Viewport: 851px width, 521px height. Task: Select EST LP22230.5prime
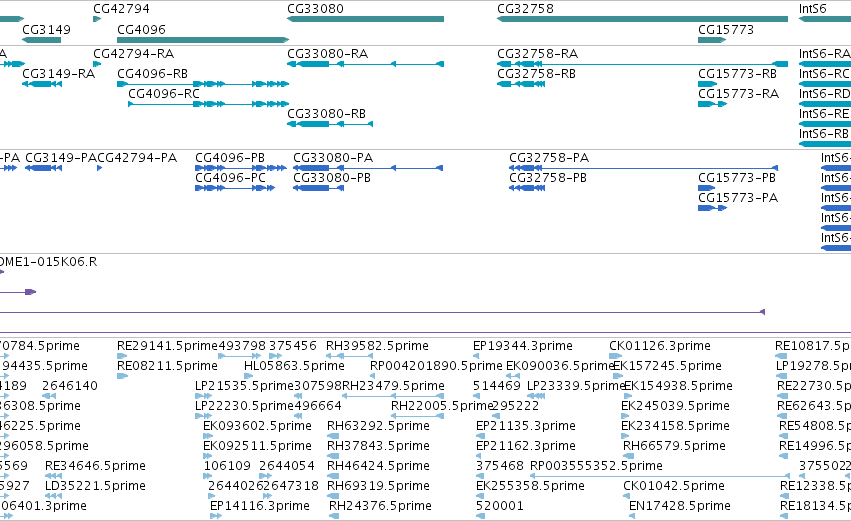point(244,406)
